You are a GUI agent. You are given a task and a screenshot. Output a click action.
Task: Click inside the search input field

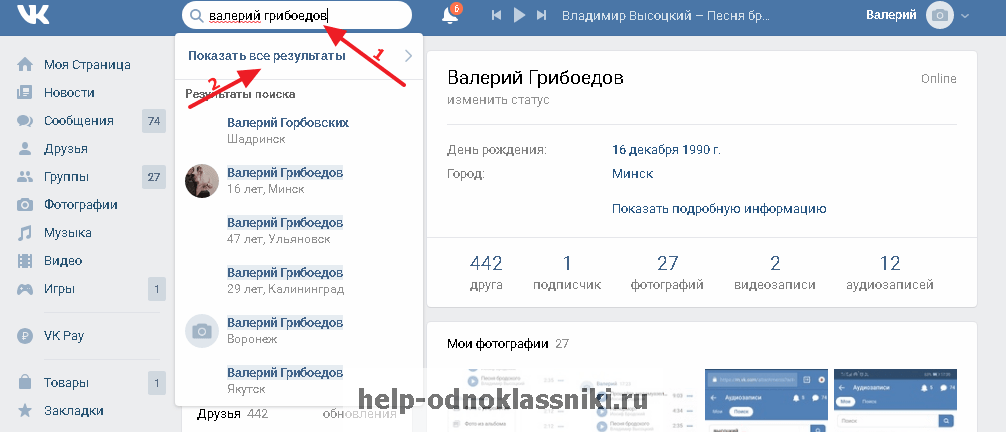(x=297, y=15)
